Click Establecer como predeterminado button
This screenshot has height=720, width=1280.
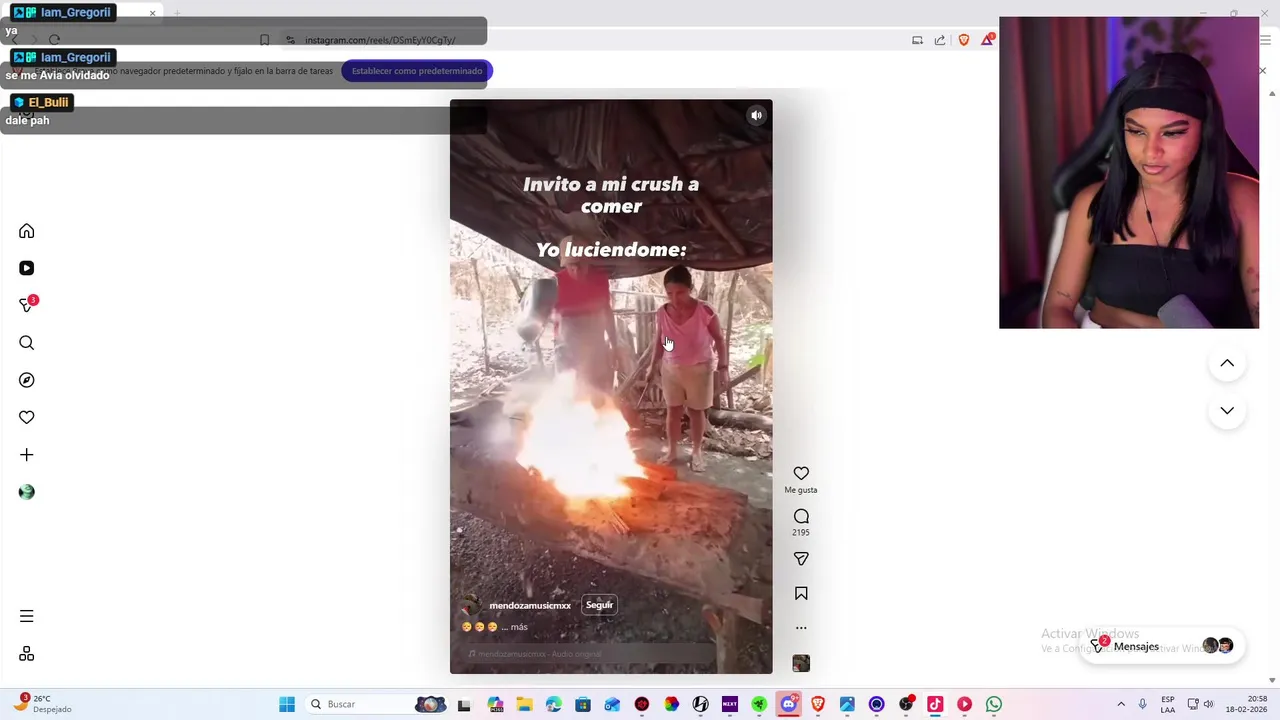pyautogui.click(x=417, y=71)
